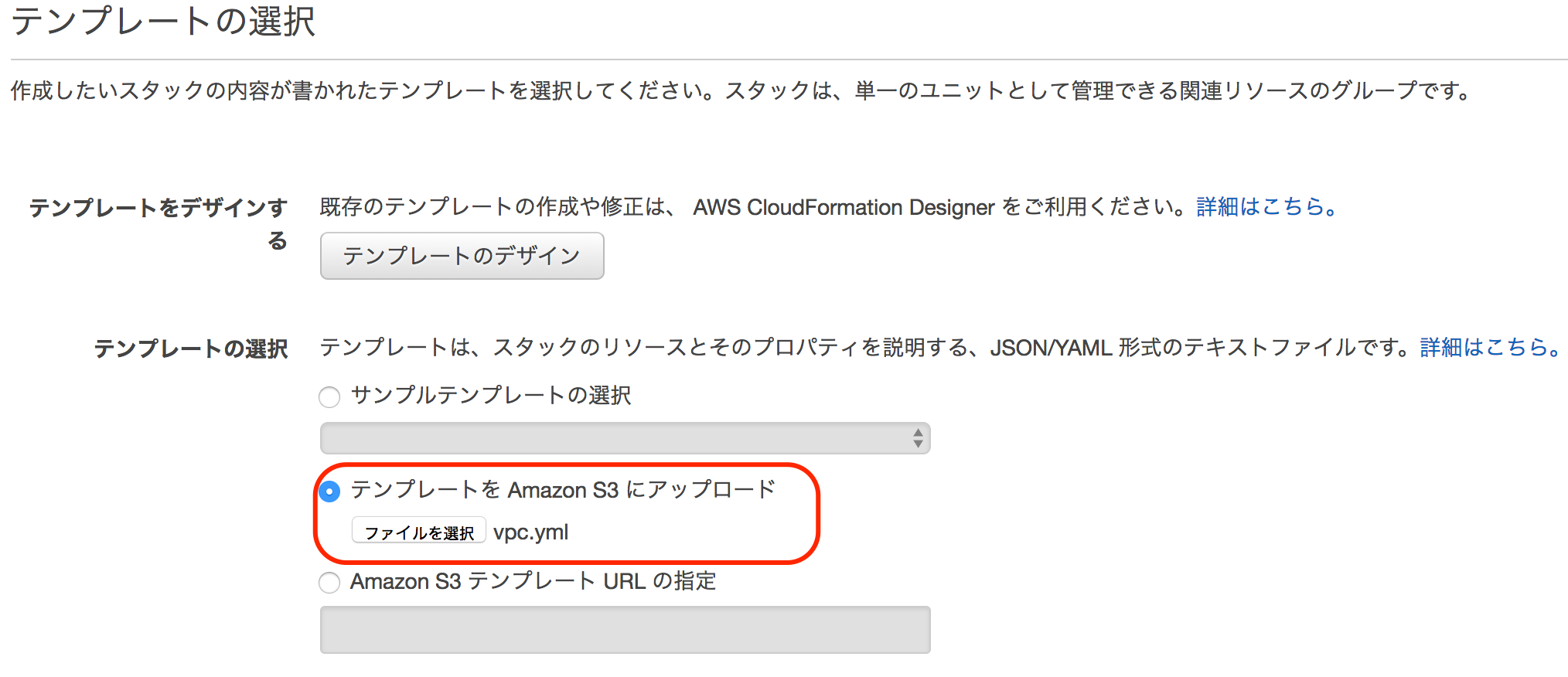This screenshot has width=1568, height=677.
Task: Click the up-down arrows on the sample template dropdown
Action: click(917, 438)
